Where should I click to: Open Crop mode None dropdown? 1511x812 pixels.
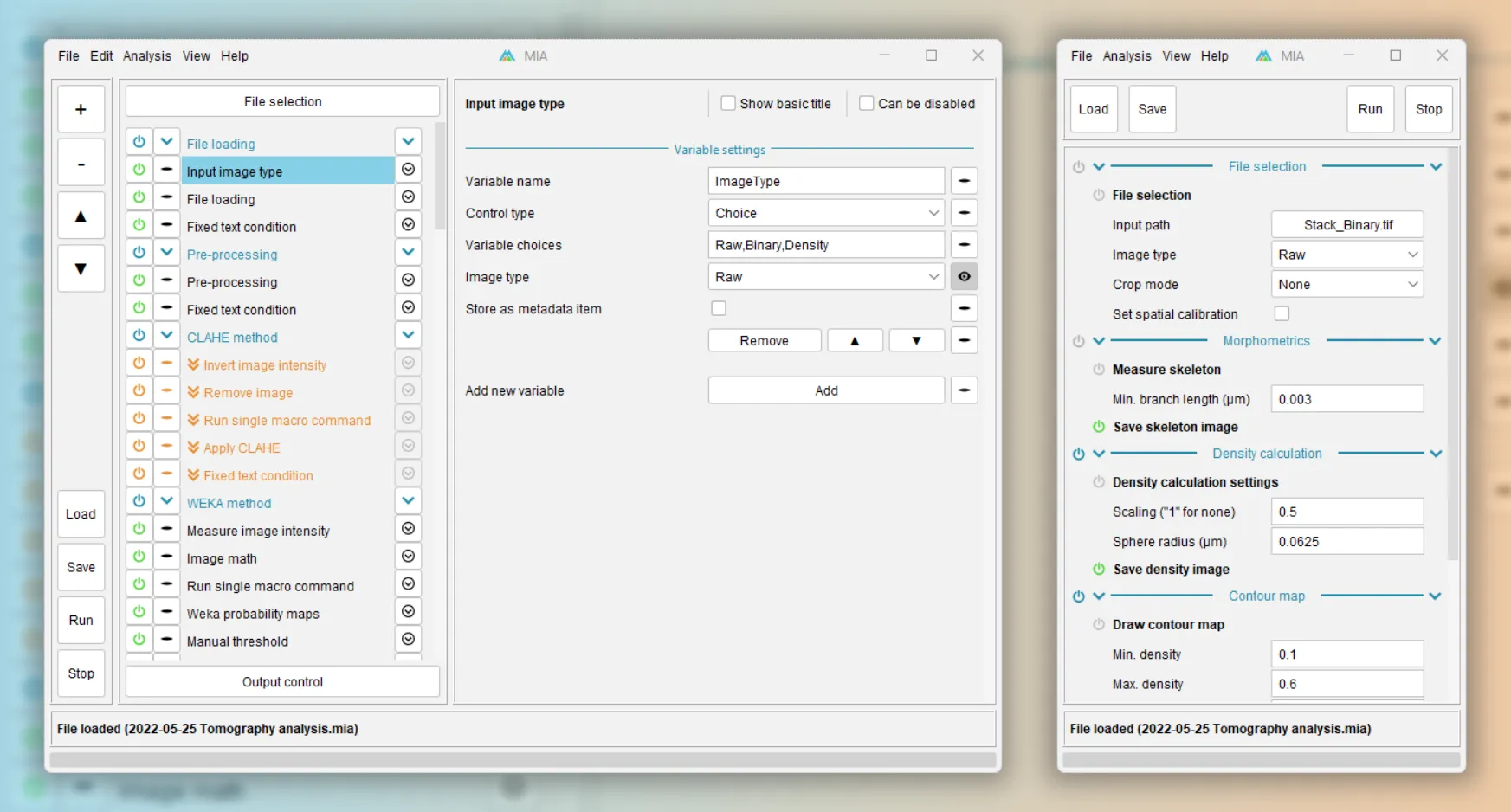pos(1347,284)
